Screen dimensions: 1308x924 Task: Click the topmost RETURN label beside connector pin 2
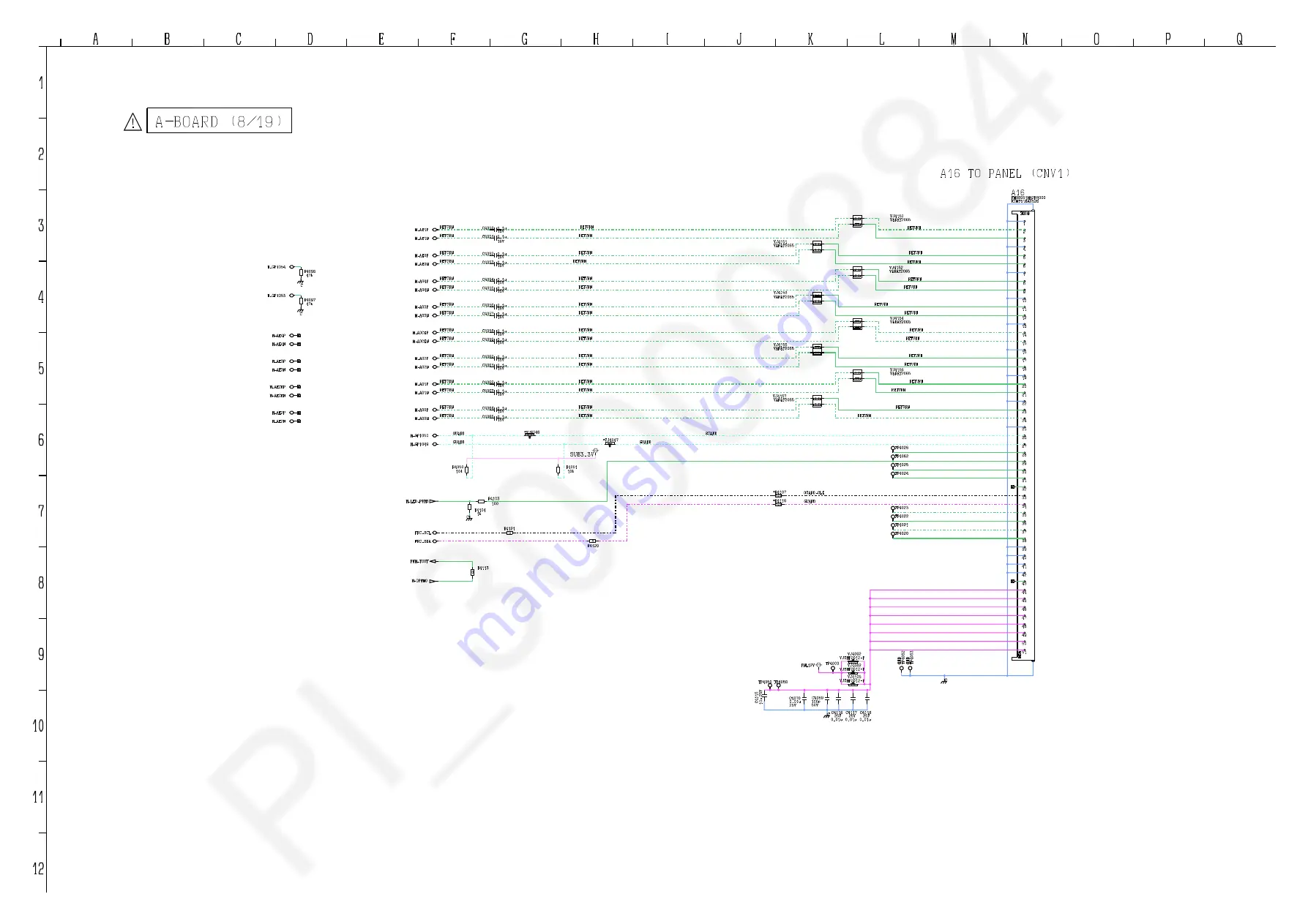[914, 228]
